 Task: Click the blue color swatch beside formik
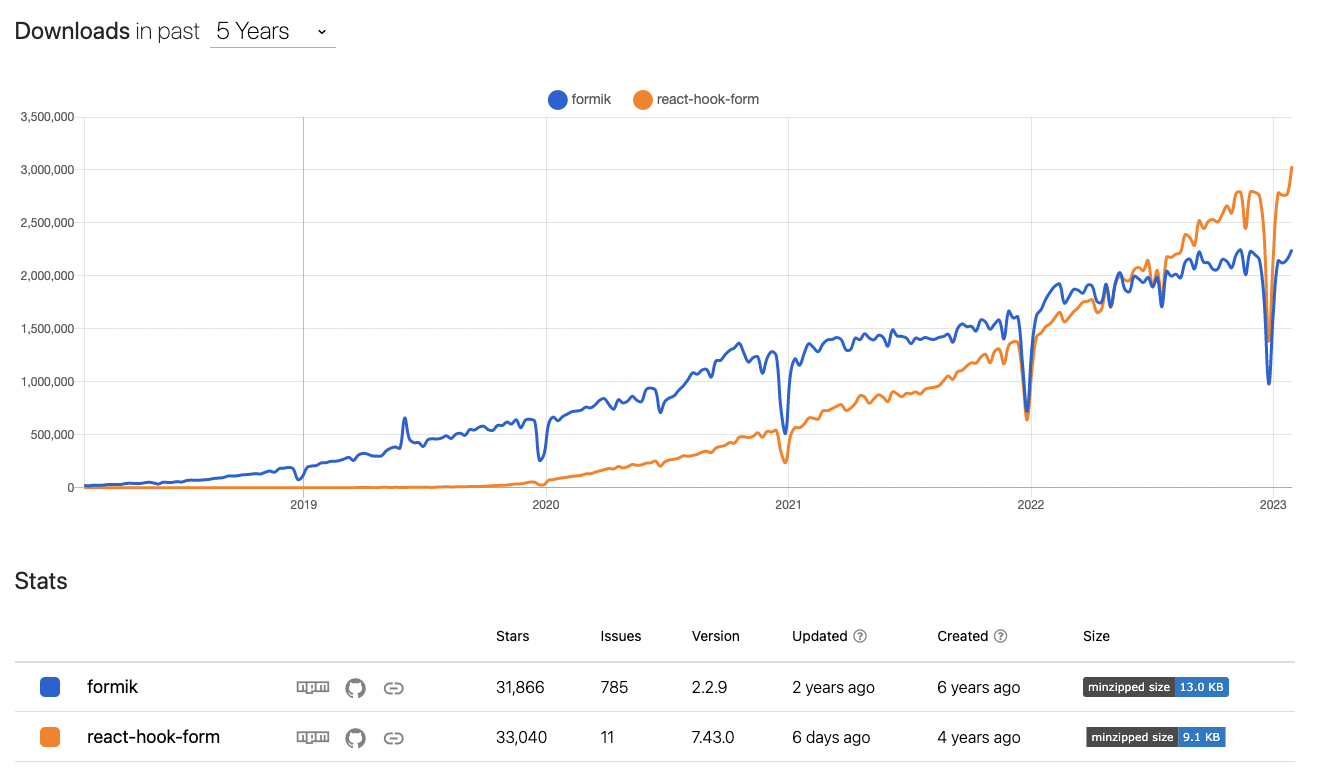(50, 687)
